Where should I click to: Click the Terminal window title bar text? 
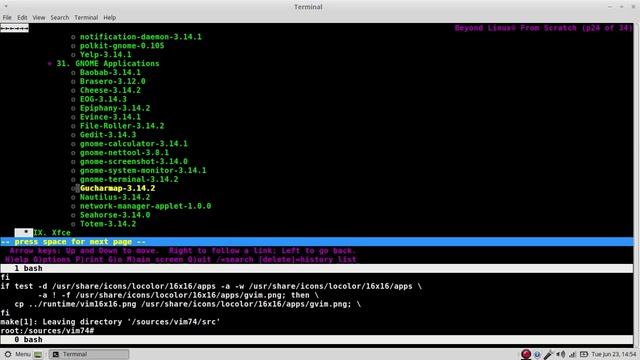pyautogui.click(x=308, y=7)
